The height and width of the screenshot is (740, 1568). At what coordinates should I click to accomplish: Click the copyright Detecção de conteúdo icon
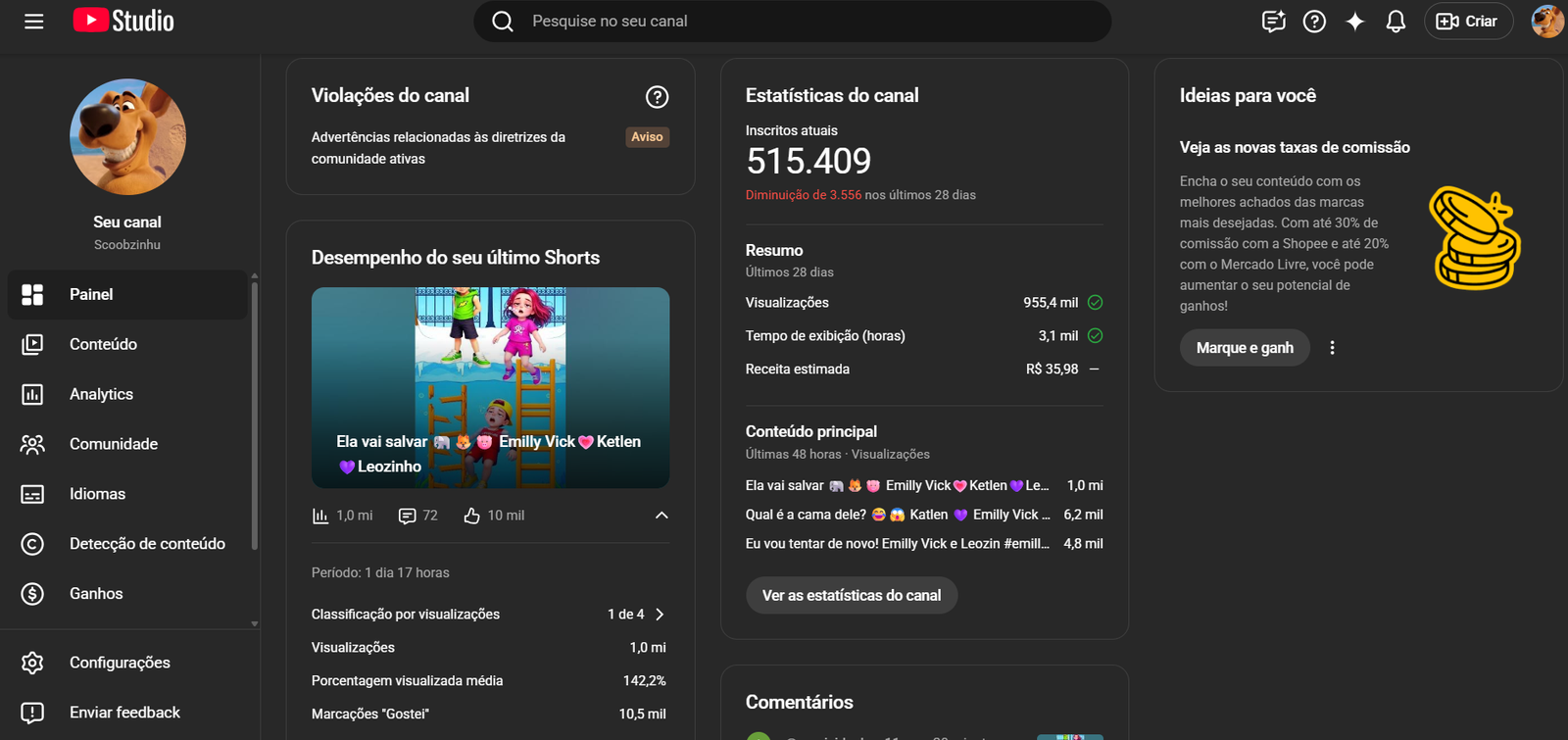coord(32,544)
